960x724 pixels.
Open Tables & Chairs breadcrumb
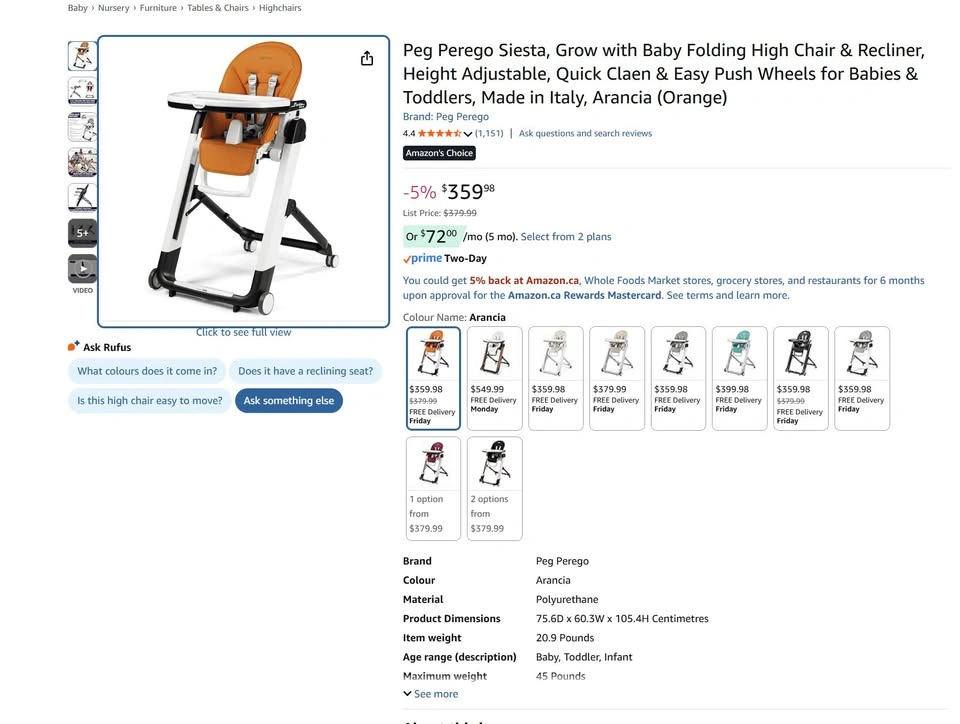(x=218, y=8)
